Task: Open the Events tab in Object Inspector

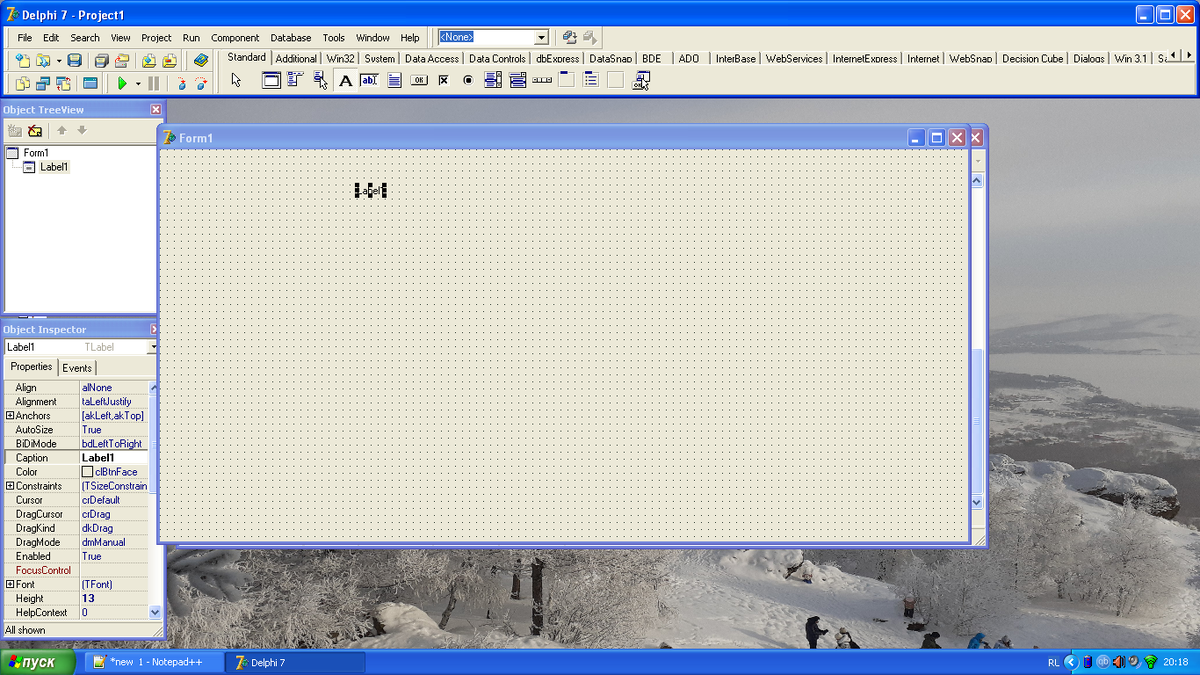Action: click(77, 368)
